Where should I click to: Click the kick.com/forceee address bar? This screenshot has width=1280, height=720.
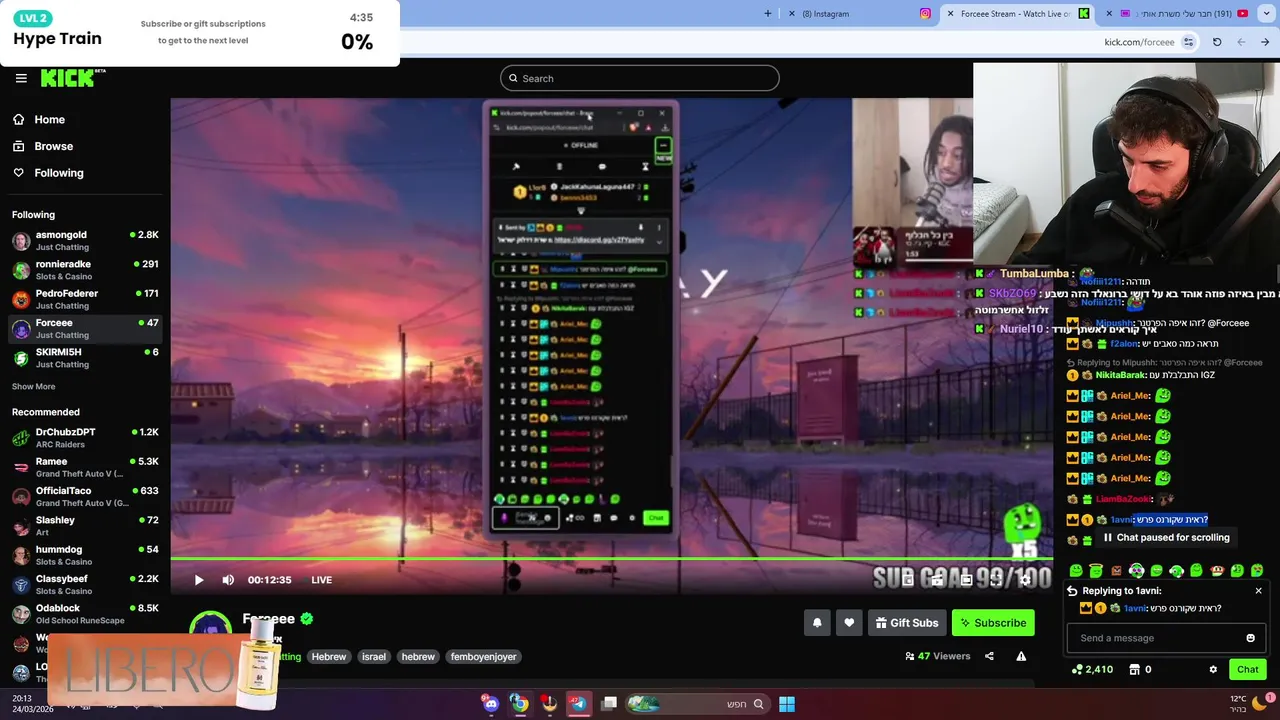tap(1138, 42)
